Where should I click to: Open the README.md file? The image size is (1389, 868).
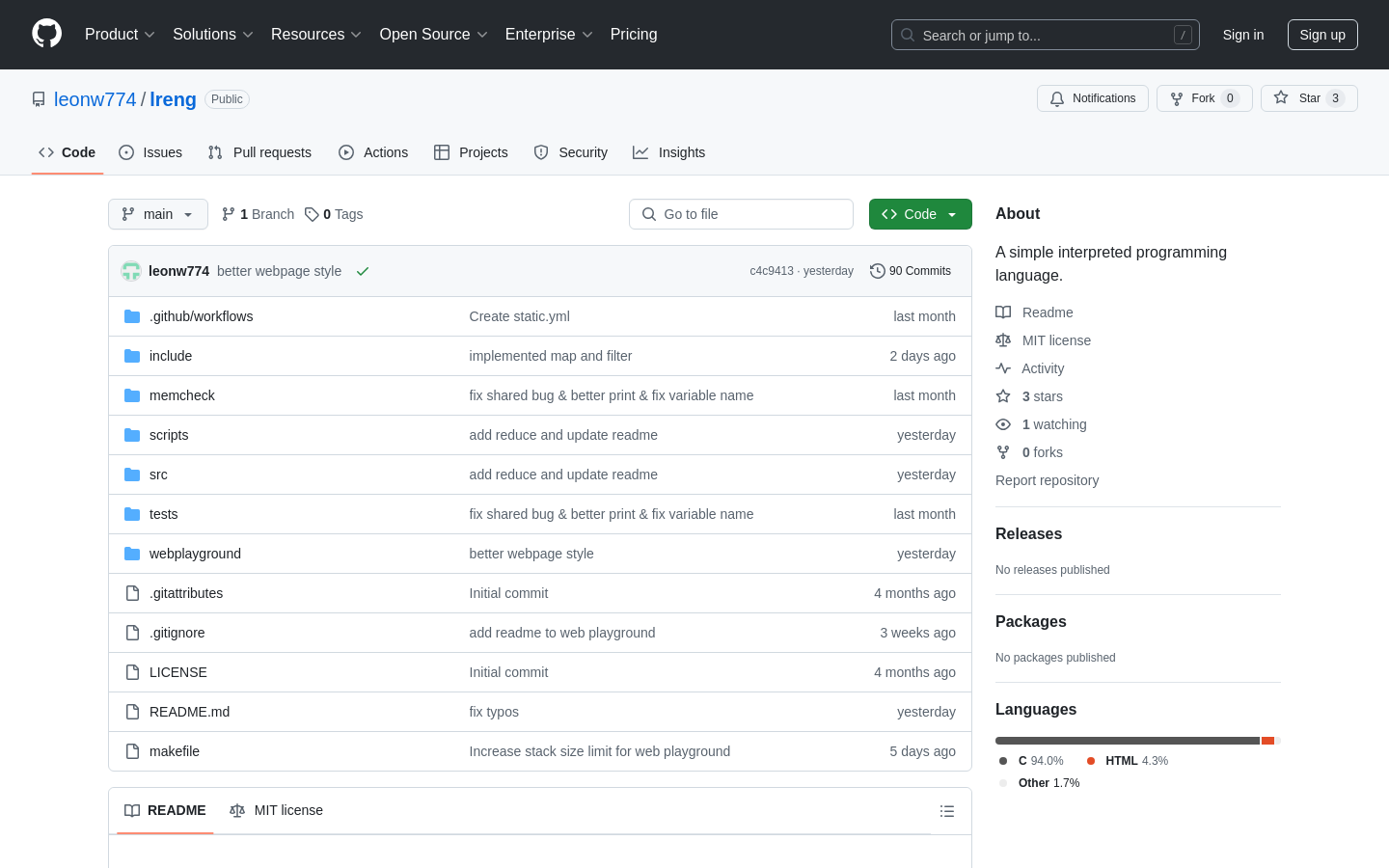pos(189,712)
